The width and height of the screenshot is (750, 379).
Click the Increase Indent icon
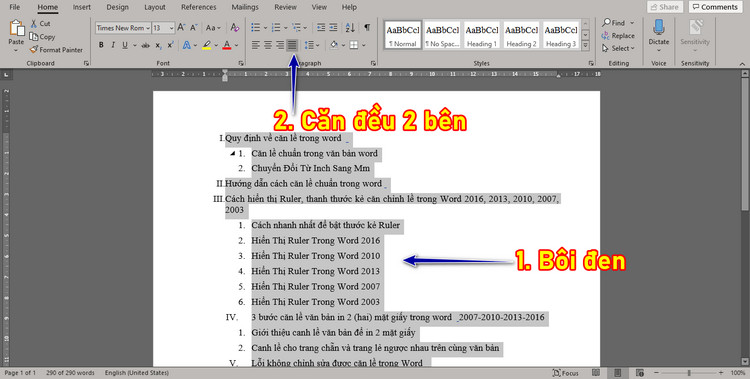333,28
